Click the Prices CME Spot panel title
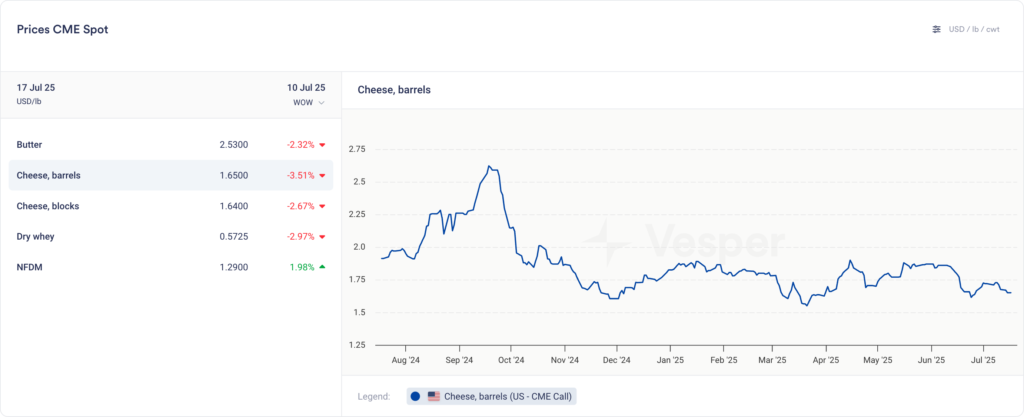The image size is (1024, 417). coord(62,29)
